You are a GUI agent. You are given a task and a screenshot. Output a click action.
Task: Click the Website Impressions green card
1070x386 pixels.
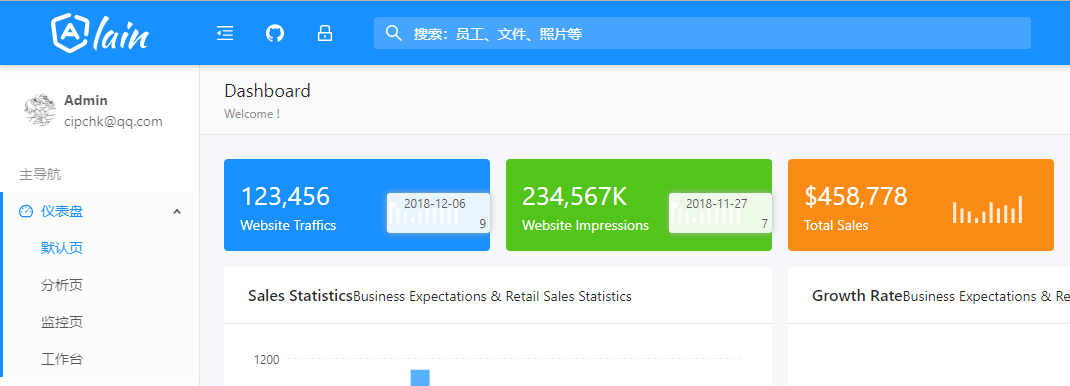point(639,205)
